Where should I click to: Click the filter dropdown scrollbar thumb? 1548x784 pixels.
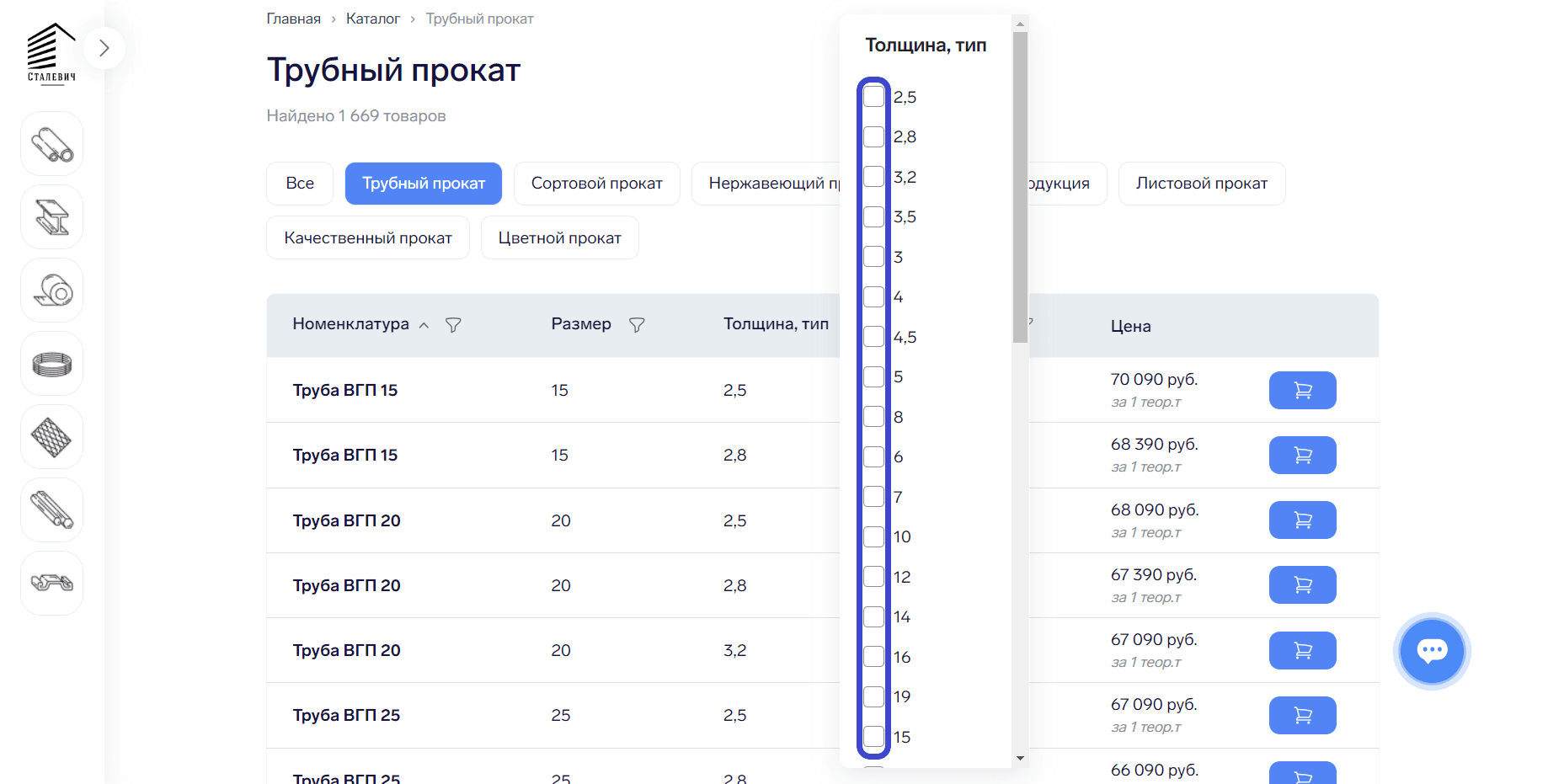pyautogui.click(x=1020, y=187)
